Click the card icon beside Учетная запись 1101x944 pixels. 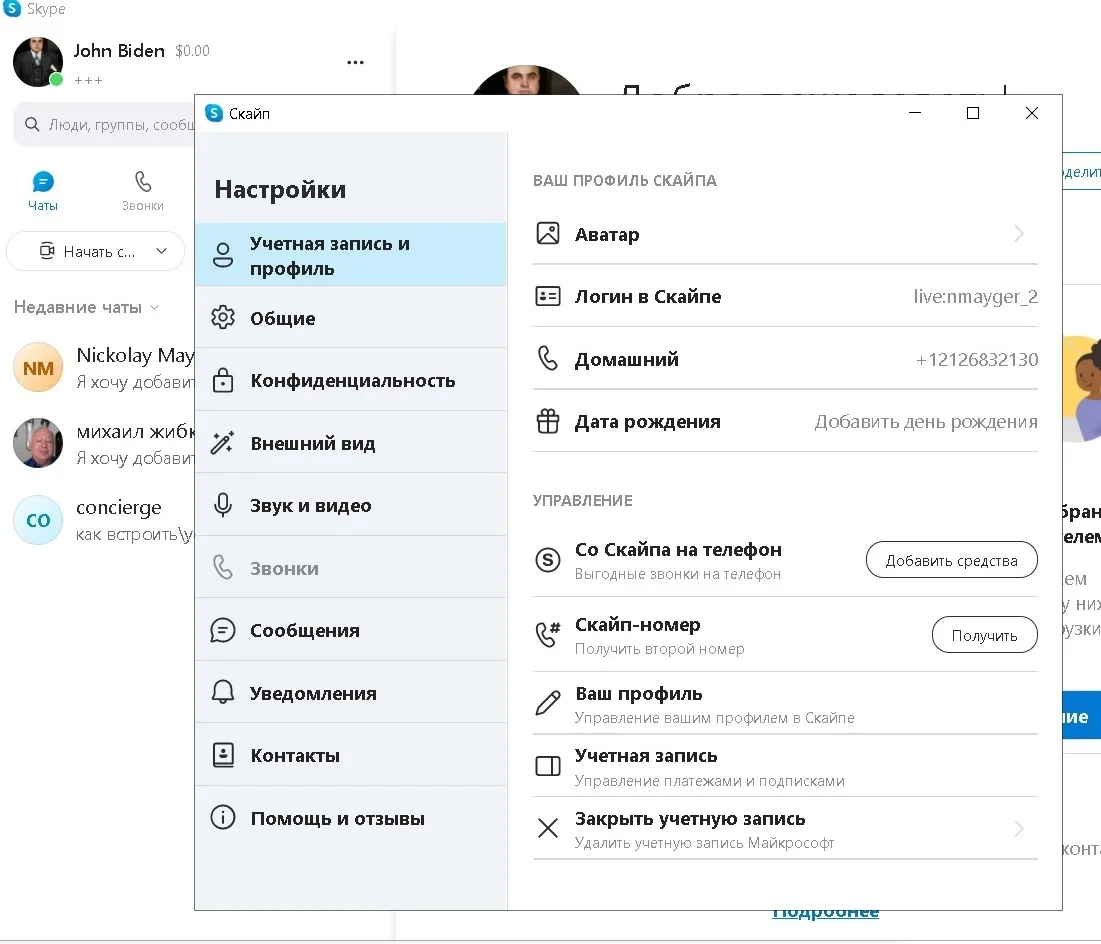point(548,766)
